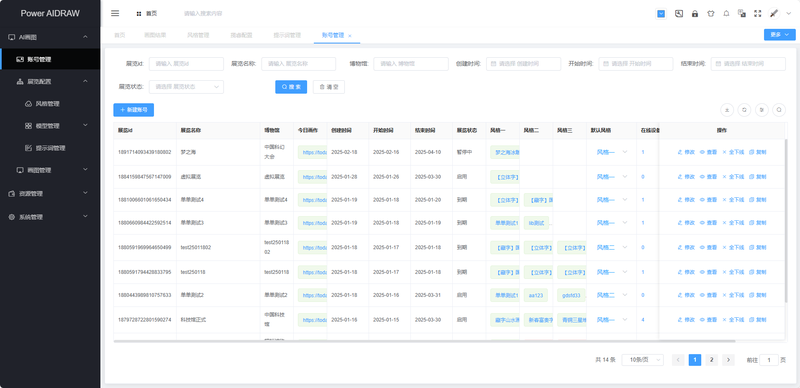The image size is (800, 388).
Task: Click the blue 搜索 button
Action: coord(291,87)
